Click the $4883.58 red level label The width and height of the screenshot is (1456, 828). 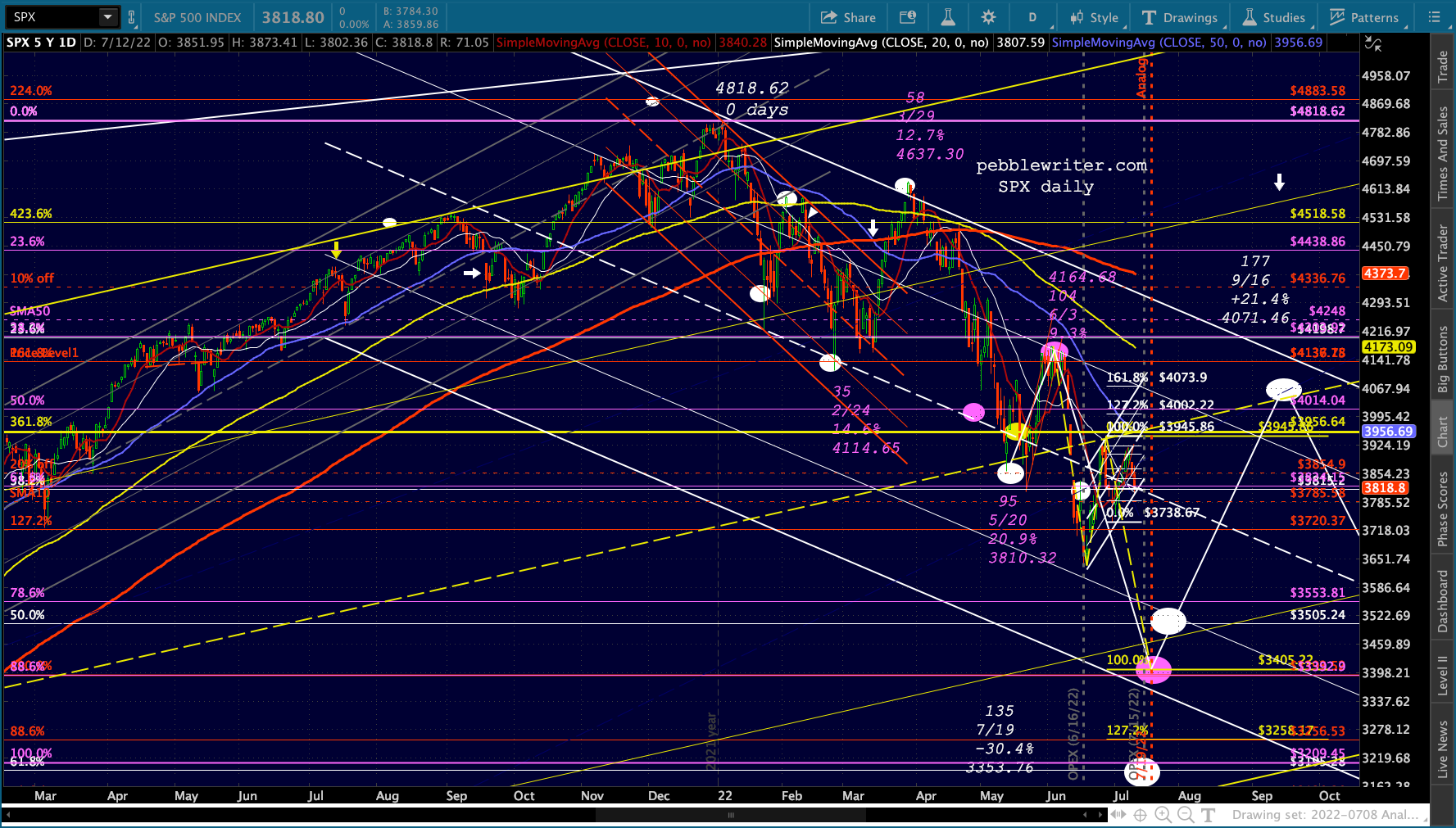pos(1318,91)
